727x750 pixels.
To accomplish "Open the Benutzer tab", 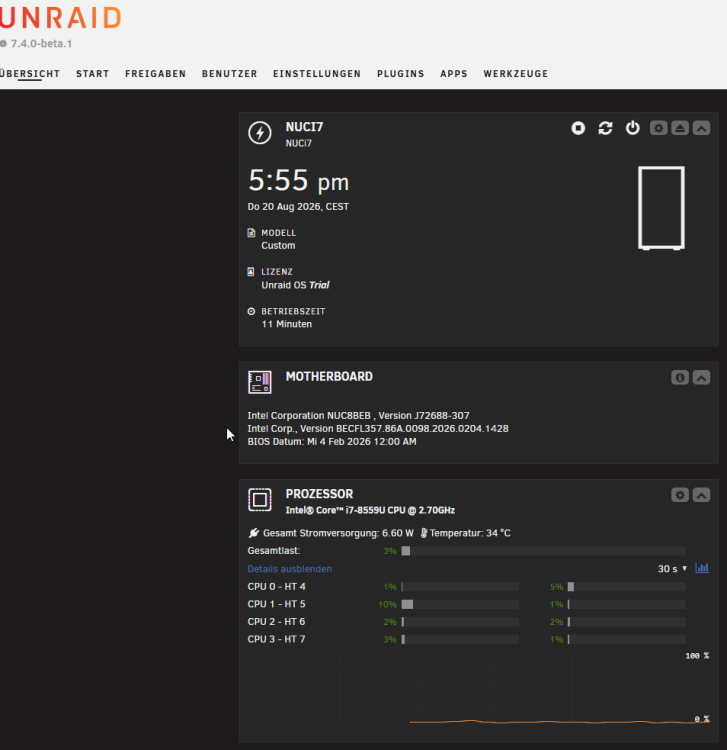I will point(230,74).
